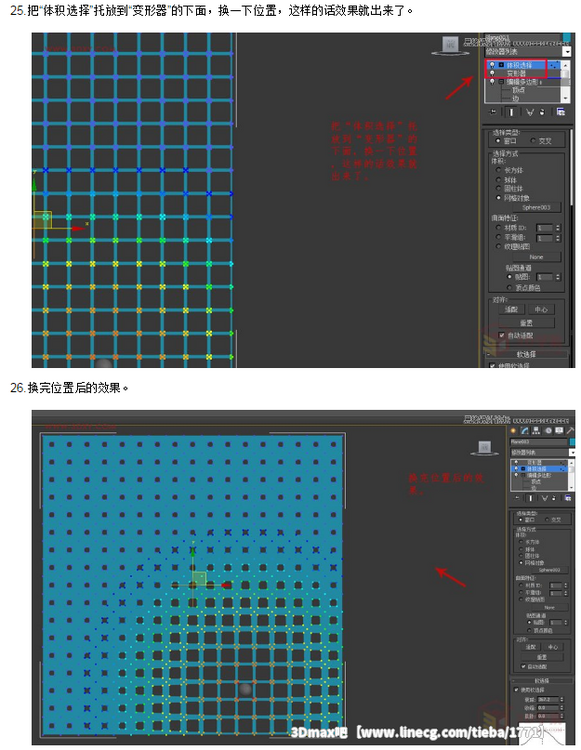The height and width of the screenshot is (750, 581).
Task: Select 顶点颜色 radio in step 25 panel
Action: point(509,287)
